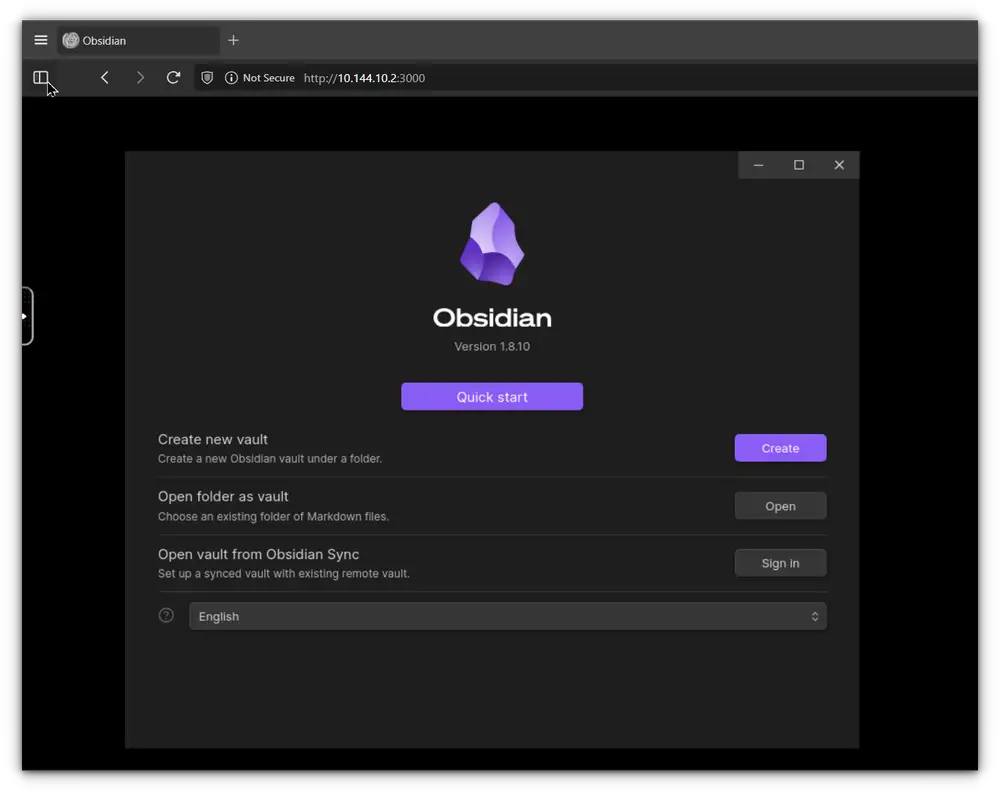Screen dimensions: 1000x794
Task: Click the Obsidian logo above the version number
Action: (x=492, y=243)
